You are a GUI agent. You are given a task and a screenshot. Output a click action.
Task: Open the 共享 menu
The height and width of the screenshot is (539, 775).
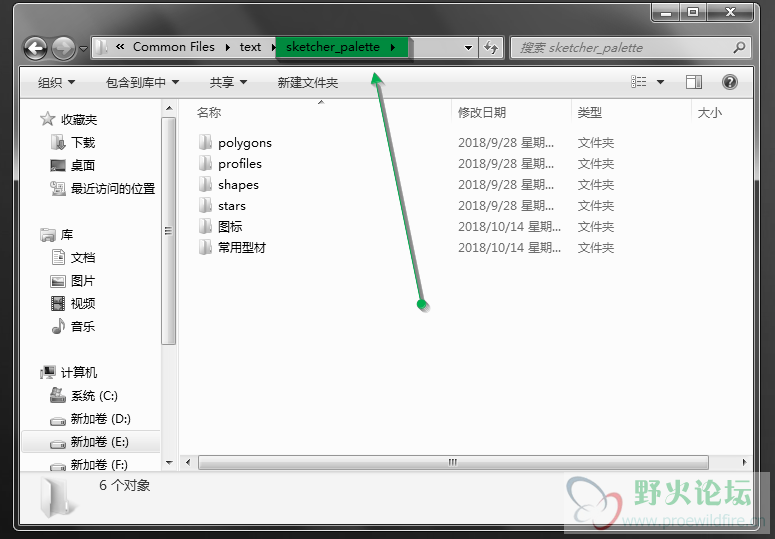pyautogui.click(x=228, y=83)
